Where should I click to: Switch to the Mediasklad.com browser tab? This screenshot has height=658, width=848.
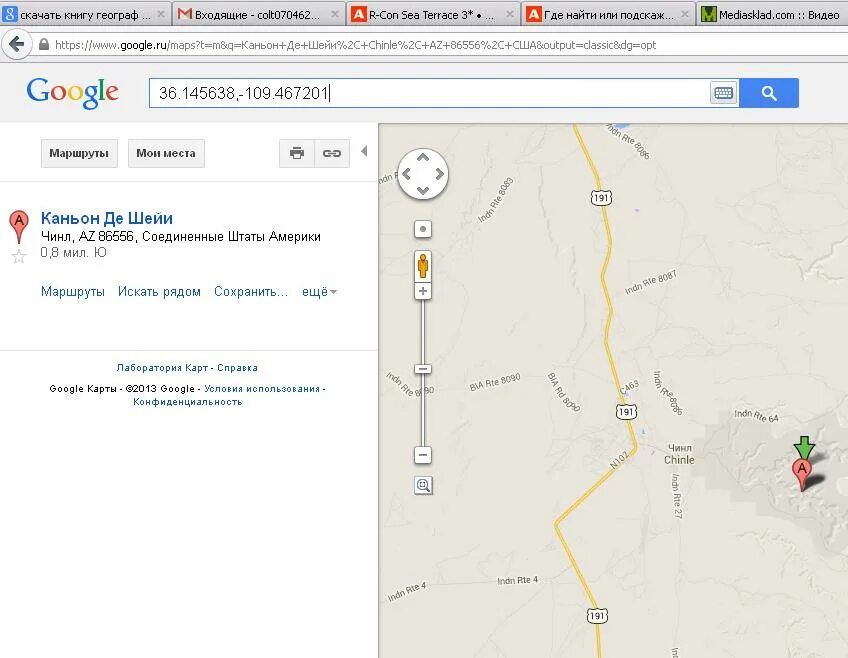772,15
